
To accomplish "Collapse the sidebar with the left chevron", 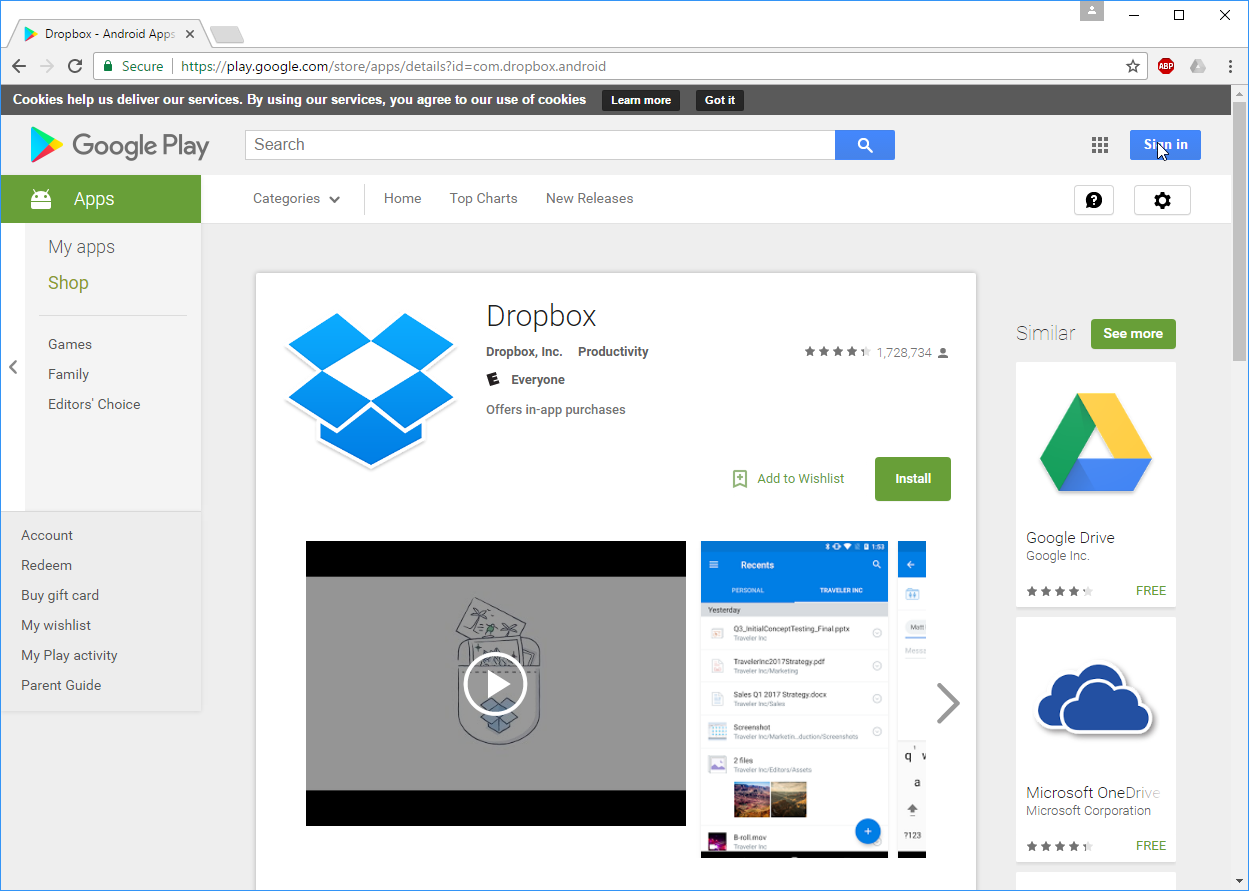I will (x=13, y=367).
